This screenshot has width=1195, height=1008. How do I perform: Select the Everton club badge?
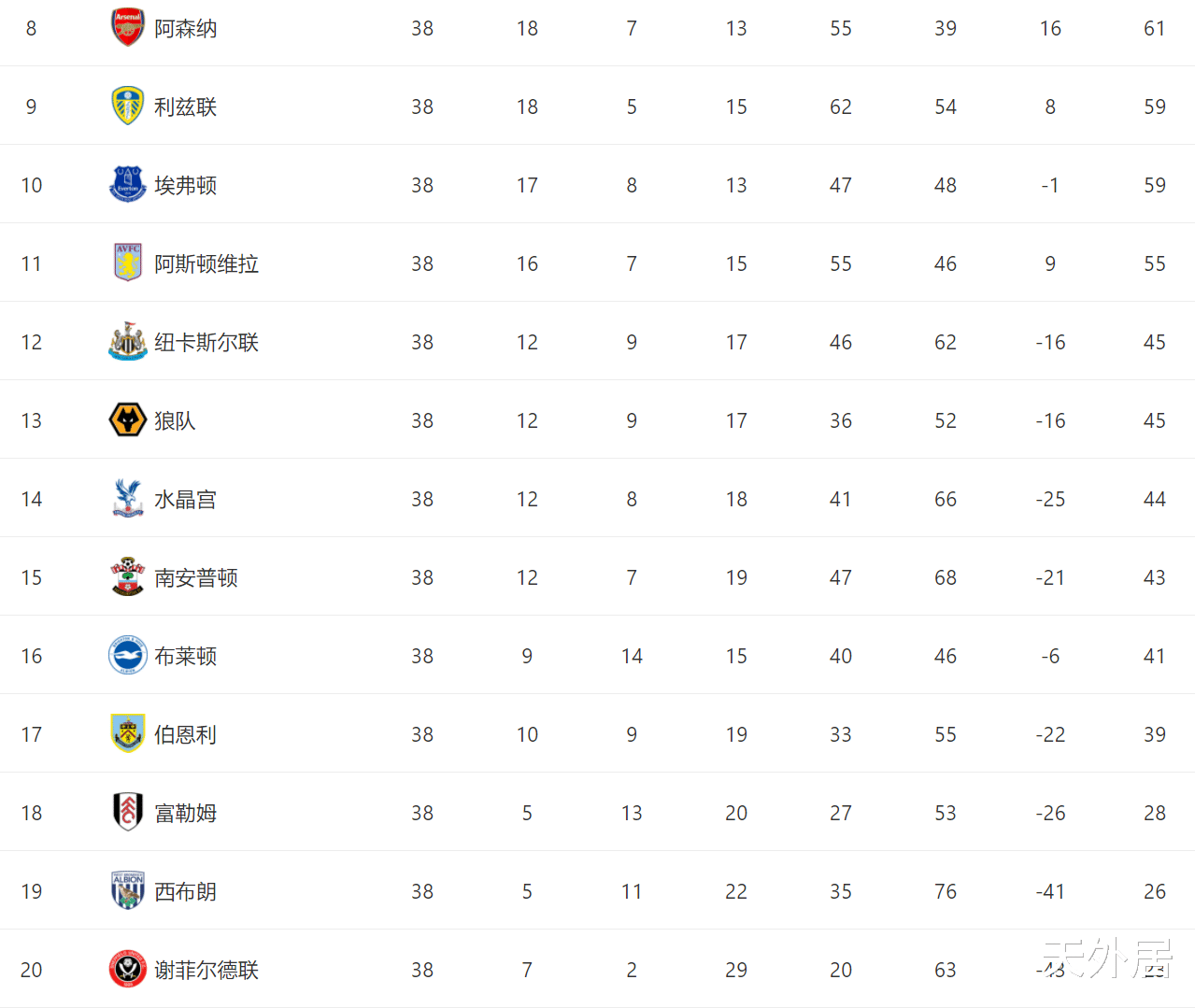click(x=128, y=184)
